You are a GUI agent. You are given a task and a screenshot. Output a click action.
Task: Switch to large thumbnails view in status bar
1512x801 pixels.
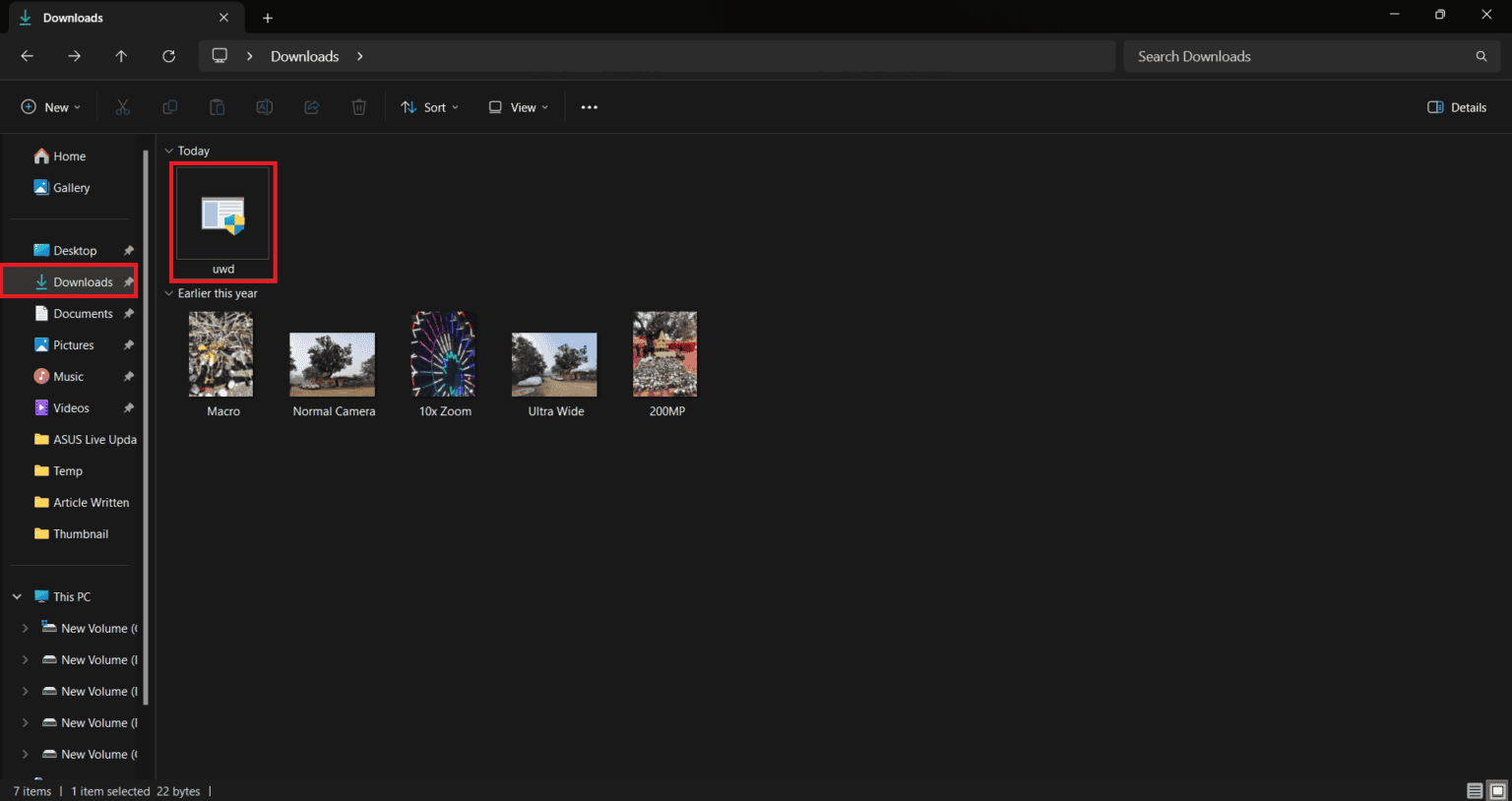coord(1496,790)
